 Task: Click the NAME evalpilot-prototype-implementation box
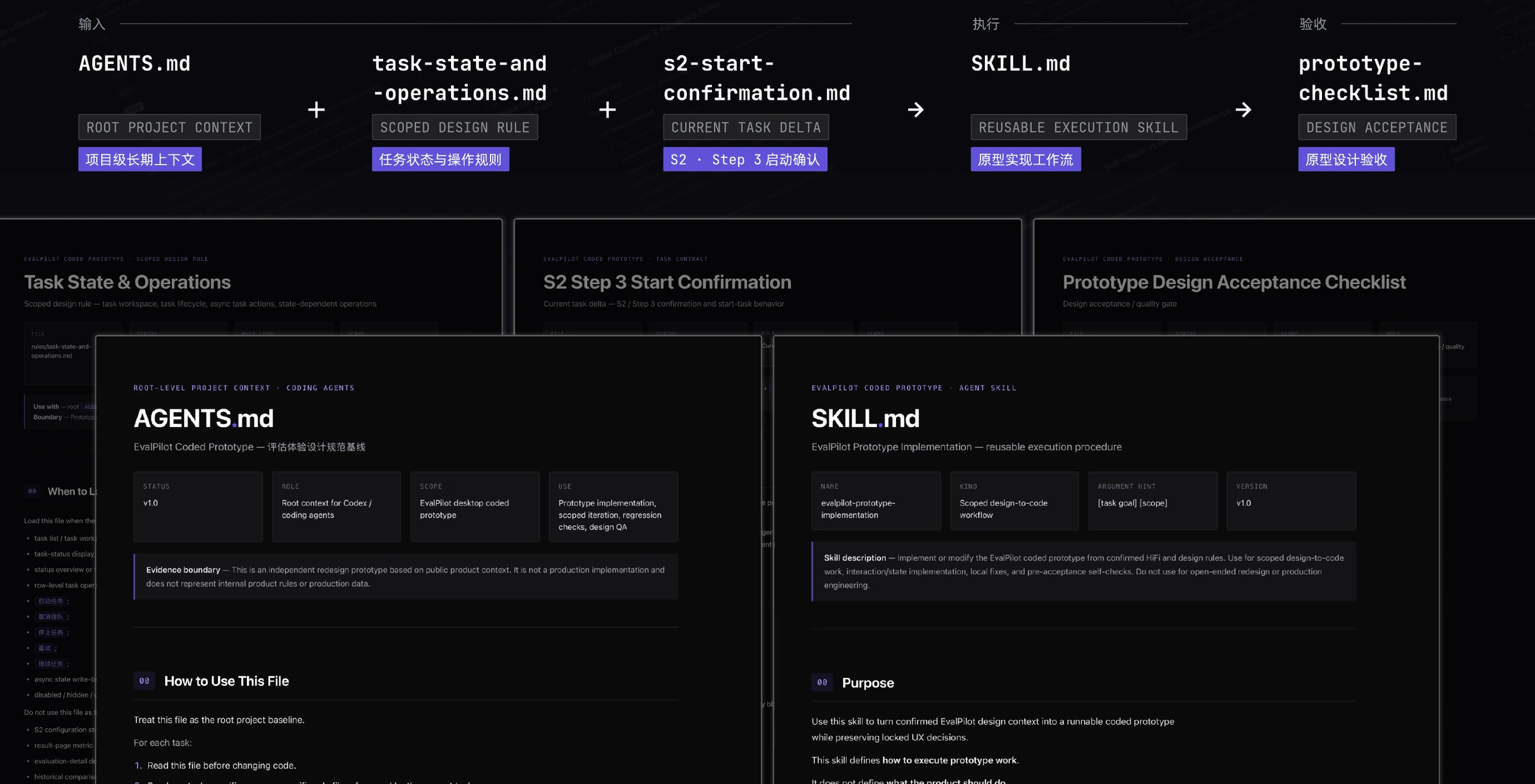click(x=876, y=501)
